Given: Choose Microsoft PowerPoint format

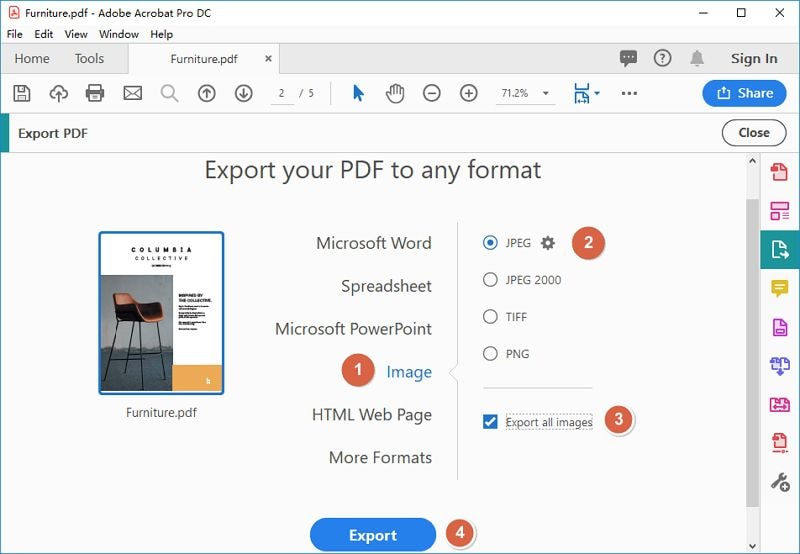Looking at the screenshot, I should click(x=353, y=329).
